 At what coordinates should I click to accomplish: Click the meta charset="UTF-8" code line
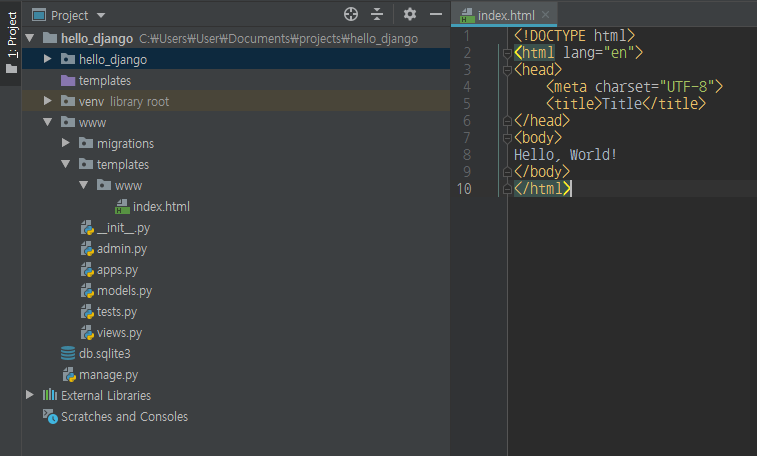coord(634,87)
